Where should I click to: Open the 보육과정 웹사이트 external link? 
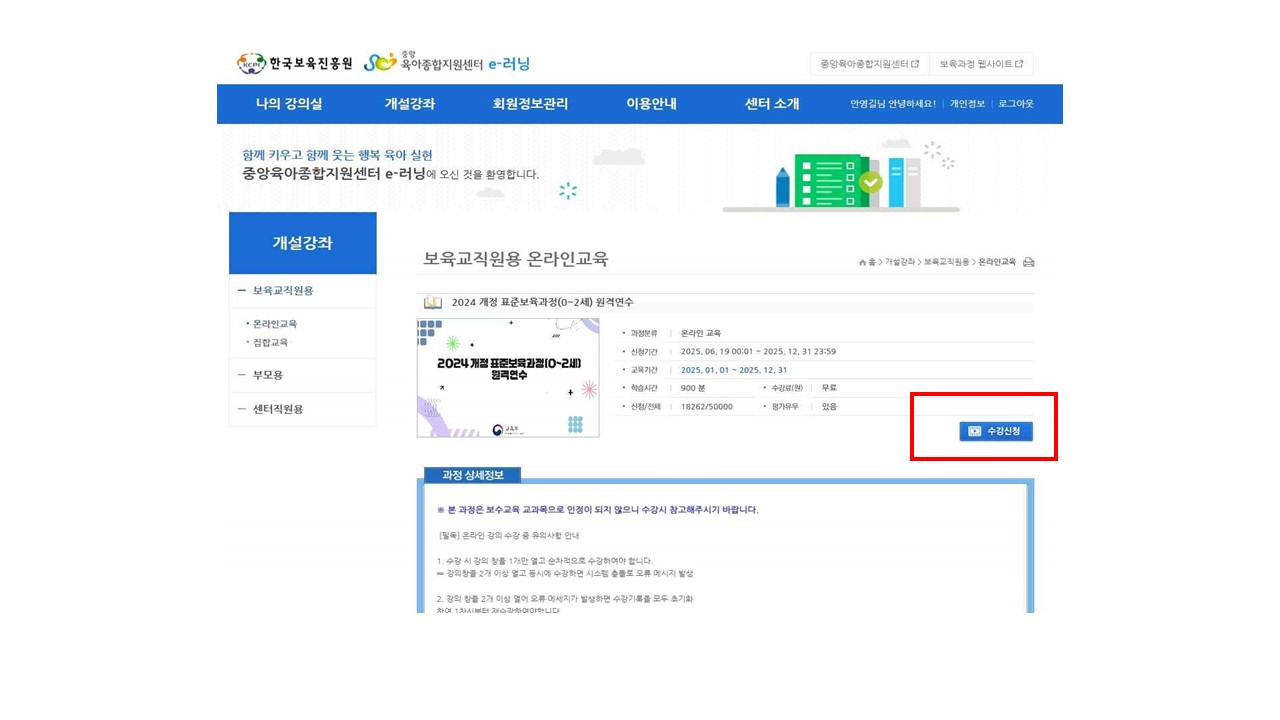point(980,64)
